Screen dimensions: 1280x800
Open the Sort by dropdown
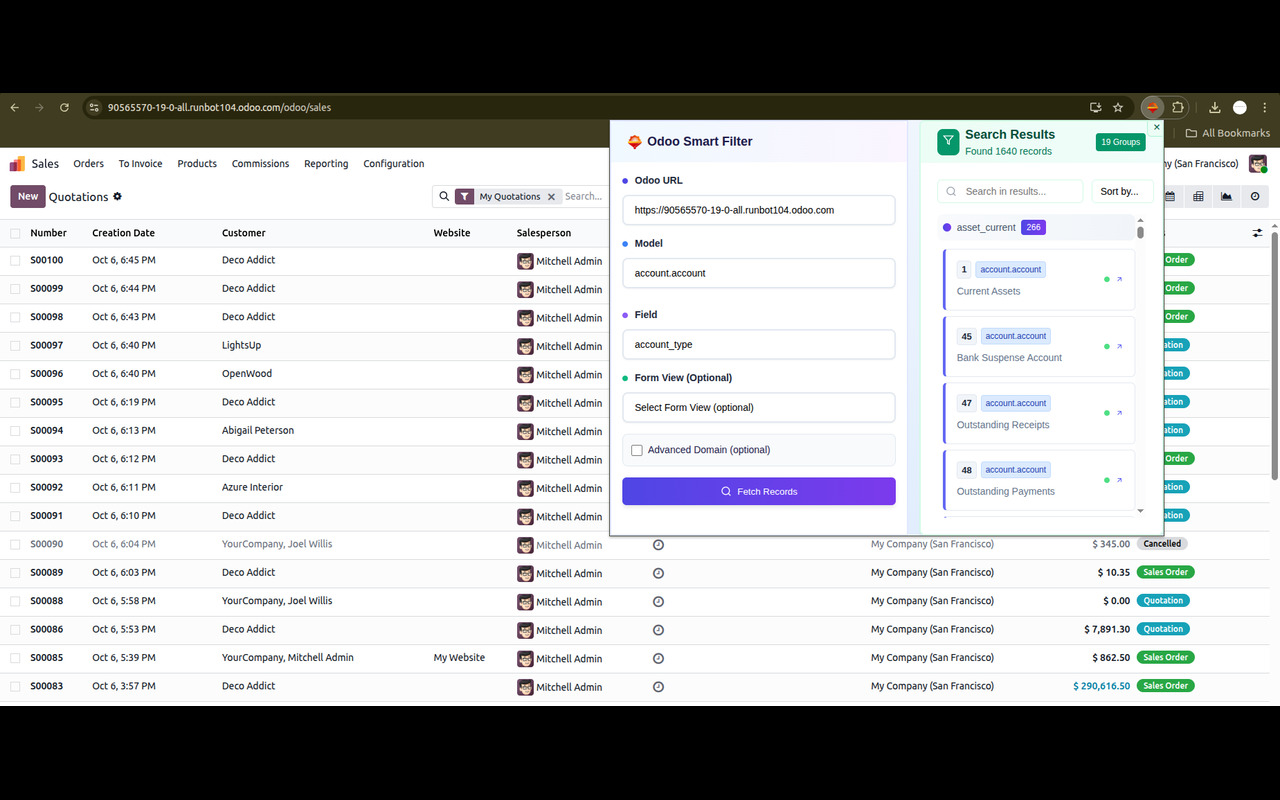coord(1122,191)
